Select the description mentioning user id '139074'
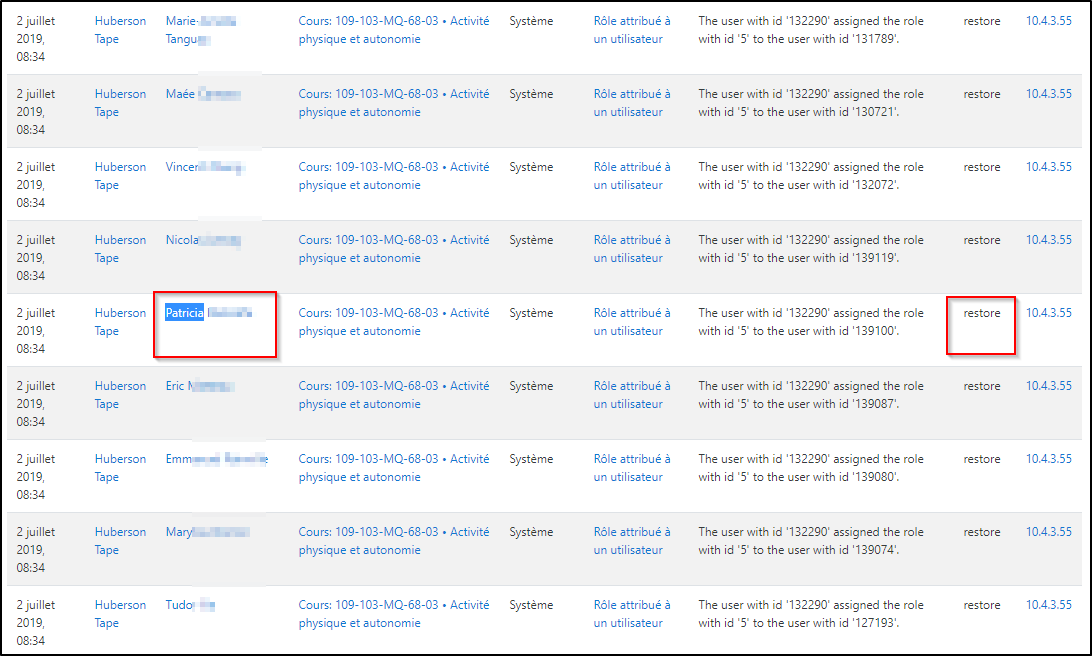 pyautogui.click(x=810, y=541)
